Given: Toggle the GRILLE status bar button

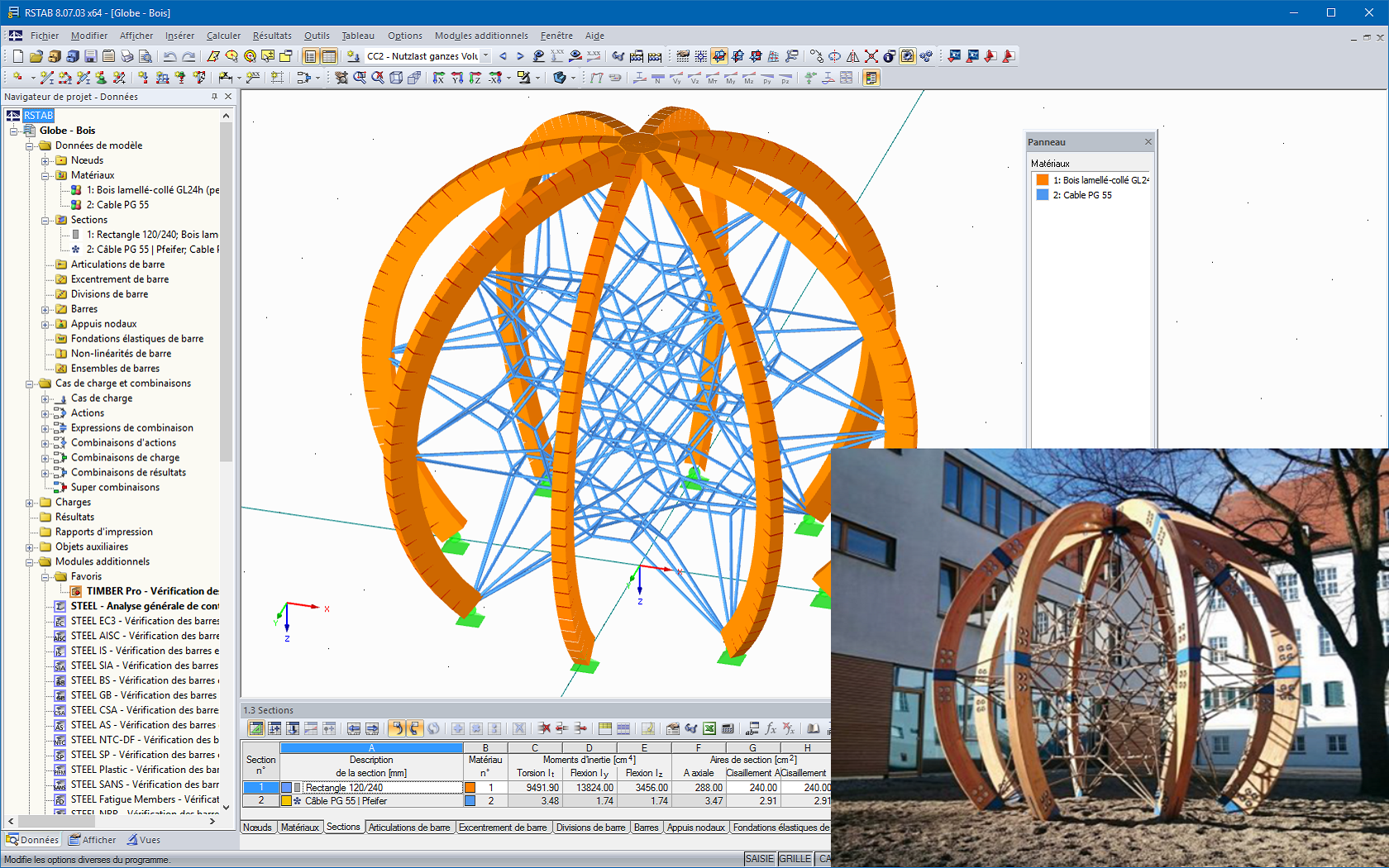Looking at the screenshot, I should tap(795, 859).
